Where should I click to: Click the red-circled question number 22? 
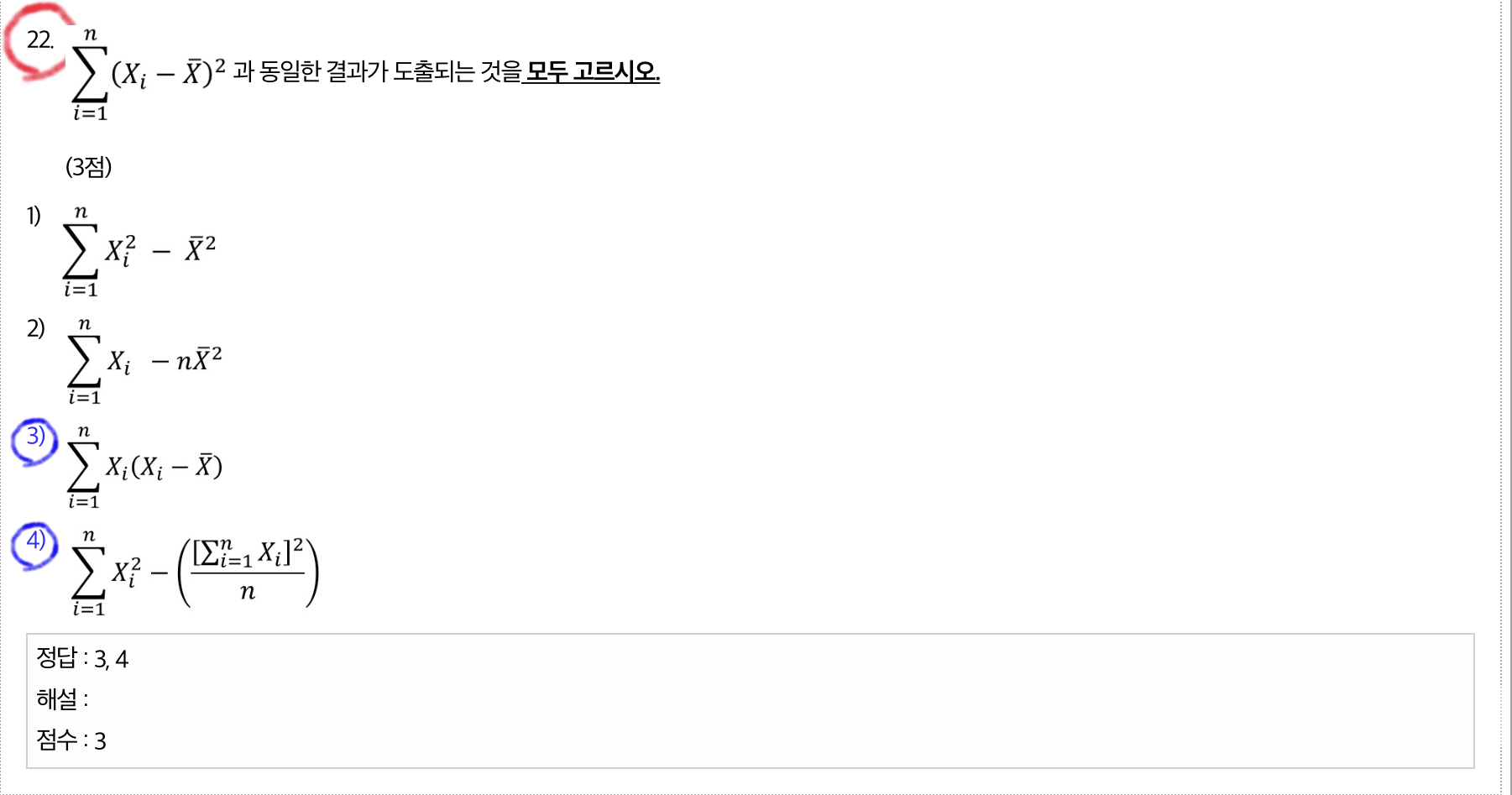coord(39,40)
